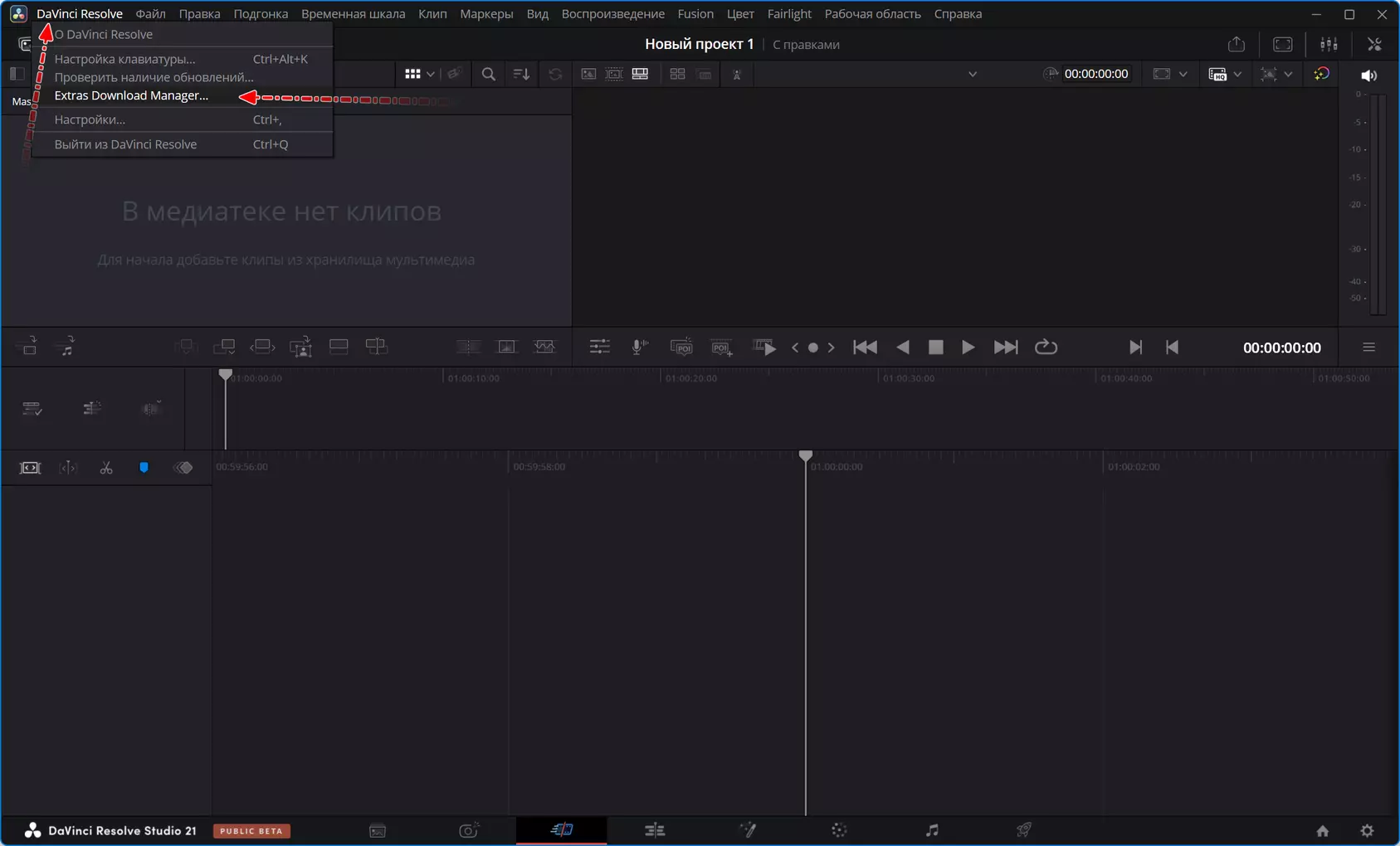Image resolution: width=1400 pixels, height=846 pixels.
Task: Toggle the lock playhead icon at the timeline's left
Action: tap(30, 468)
